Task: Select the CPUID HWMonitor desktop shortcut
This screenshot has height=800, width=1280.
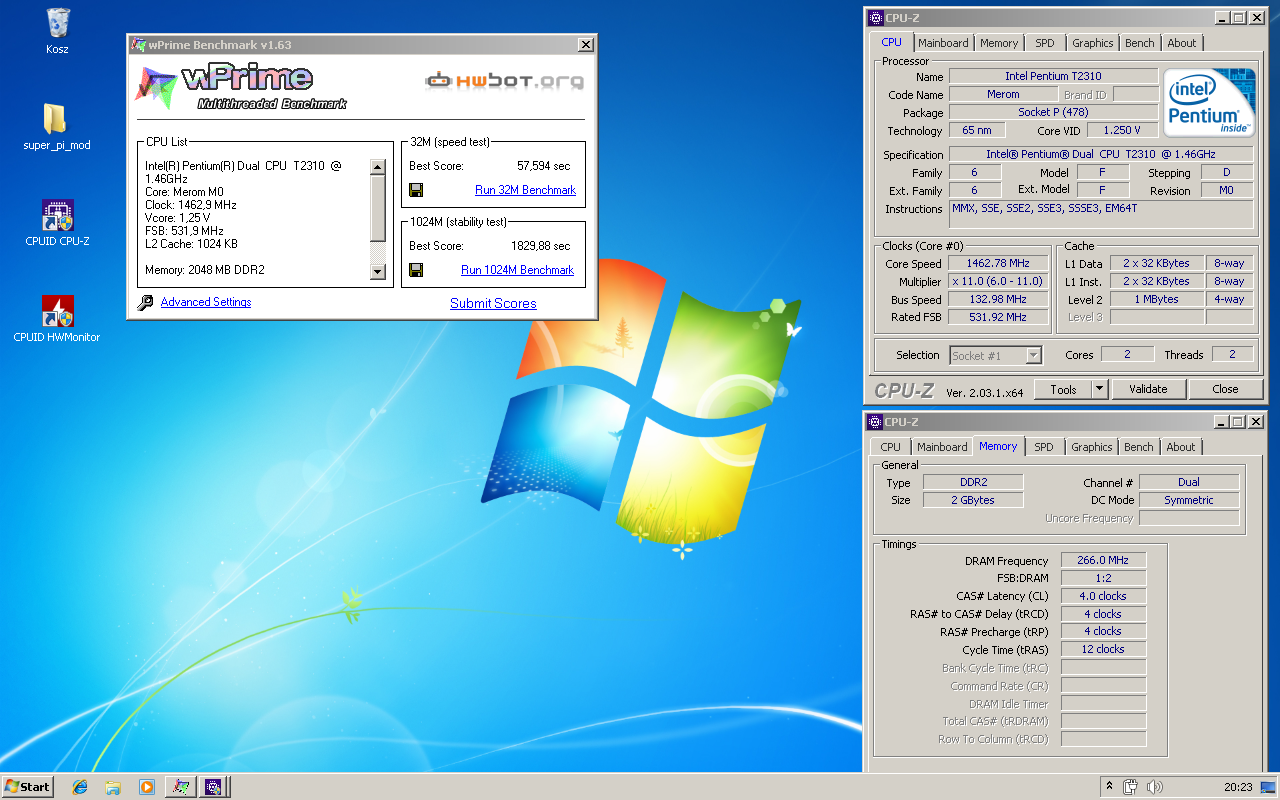Action: coord(57,311)
